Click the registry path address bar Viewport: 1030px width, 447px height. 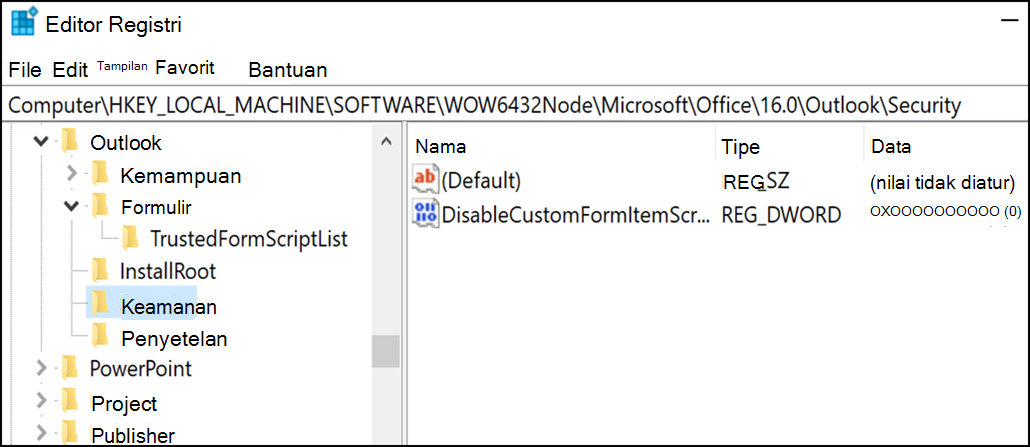pyautogui.click(x=515, y=105)
